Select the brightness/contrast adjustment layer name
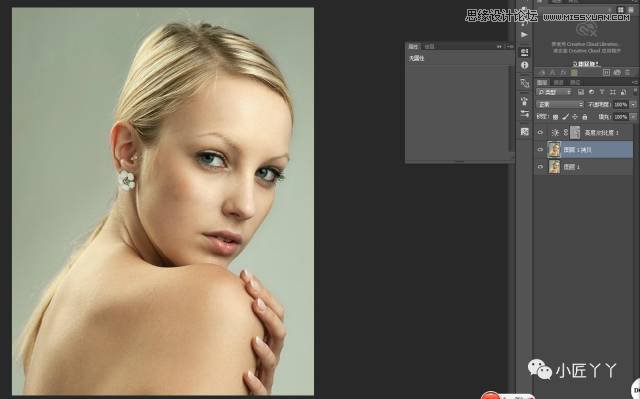Viewport: 640px width, 399px height. click(x=602, y=133)
